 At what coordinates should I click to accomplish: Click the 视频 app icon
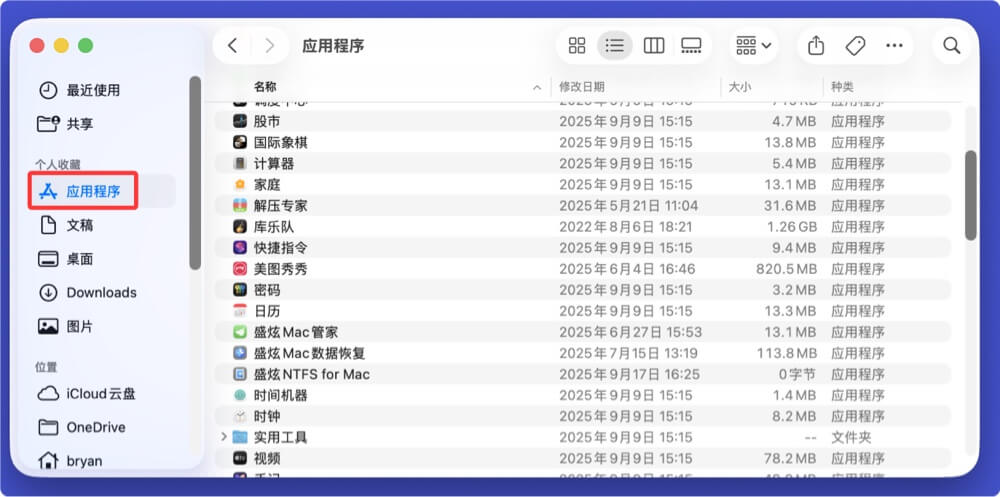(240, 458)
